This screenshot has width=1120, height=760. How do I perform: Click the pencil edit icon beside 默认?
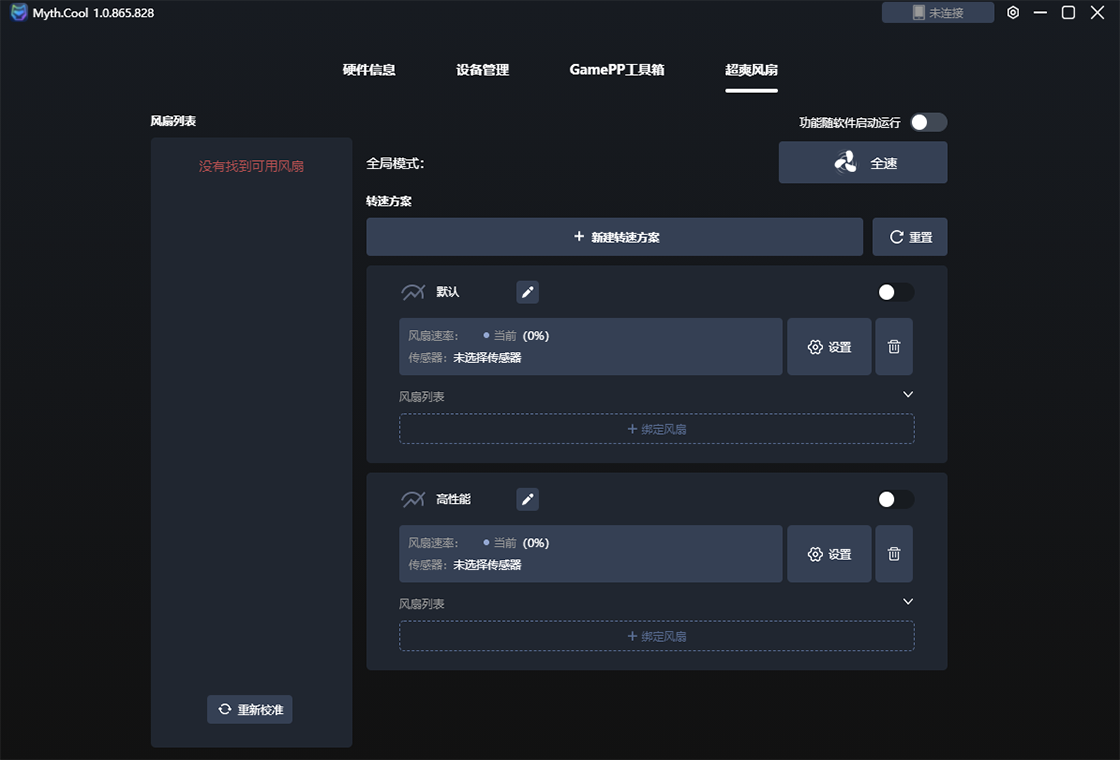tap(527, 292)
